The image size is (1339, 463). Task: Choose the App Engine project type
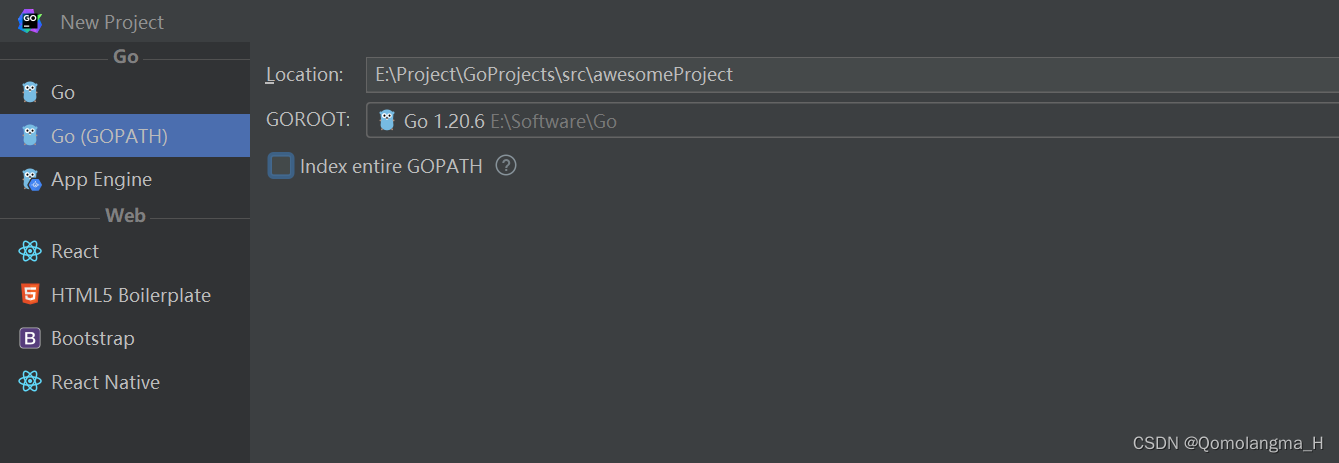(x=101, y=180)
